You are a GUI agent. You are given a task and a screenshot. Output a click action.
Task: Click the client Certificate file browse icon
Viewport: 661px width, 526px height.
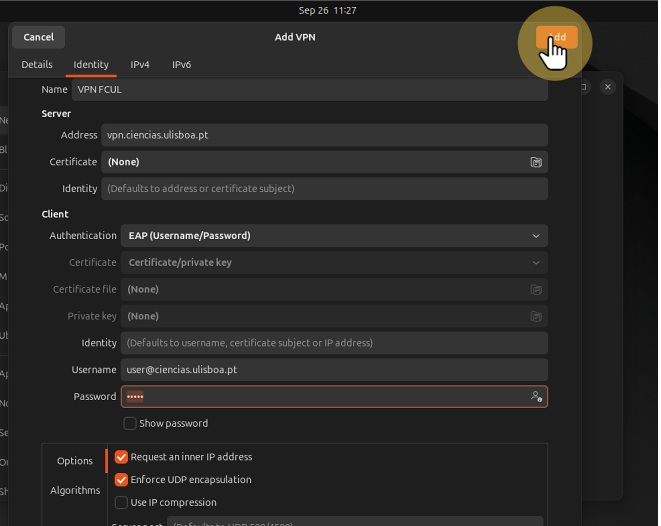pyautogui.click(x=536, y=289)
